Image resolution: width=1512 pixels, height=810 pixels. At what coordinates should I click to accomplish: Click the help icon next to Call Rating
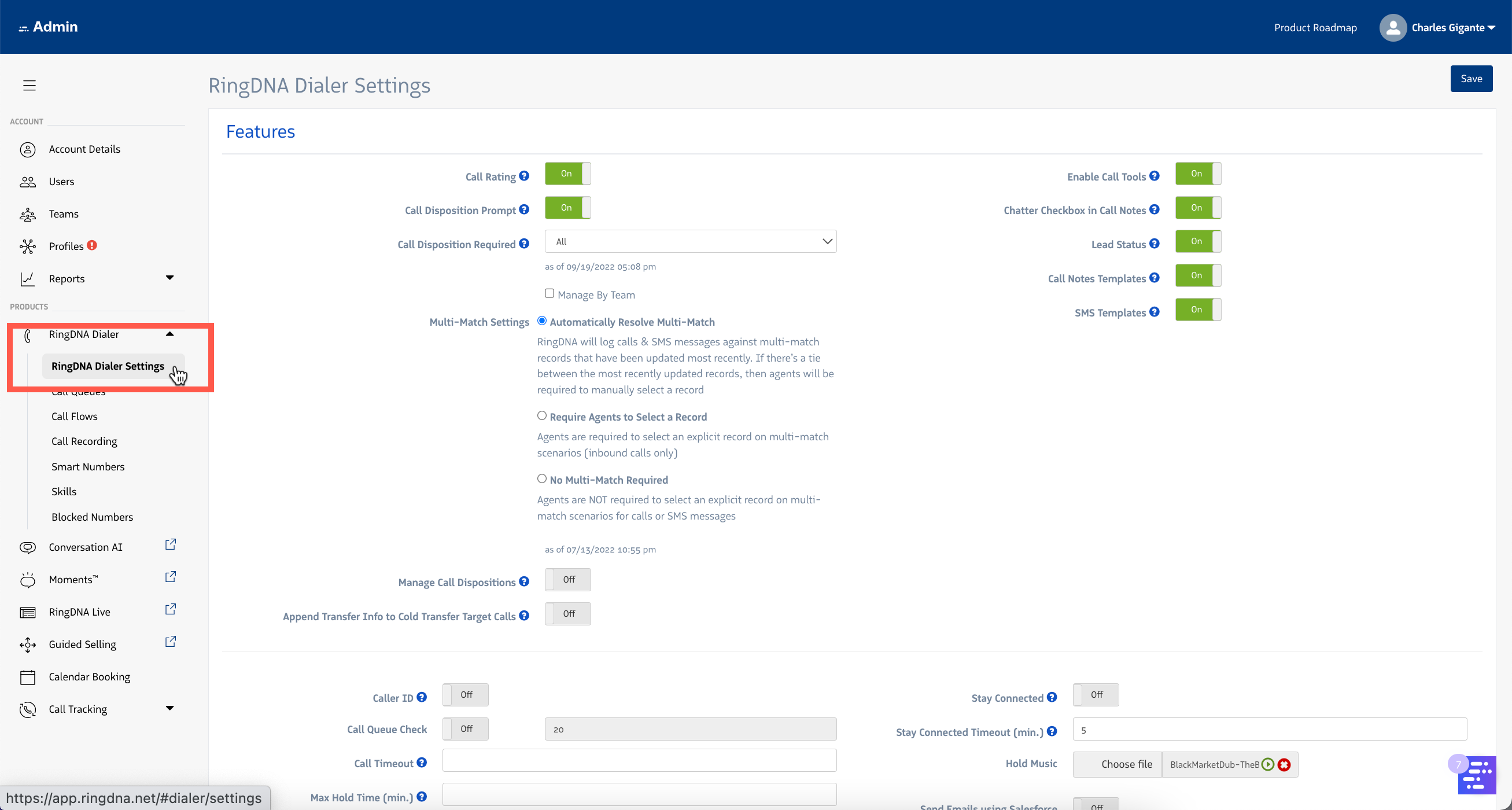pyautogui.click(x=524, y=176)
